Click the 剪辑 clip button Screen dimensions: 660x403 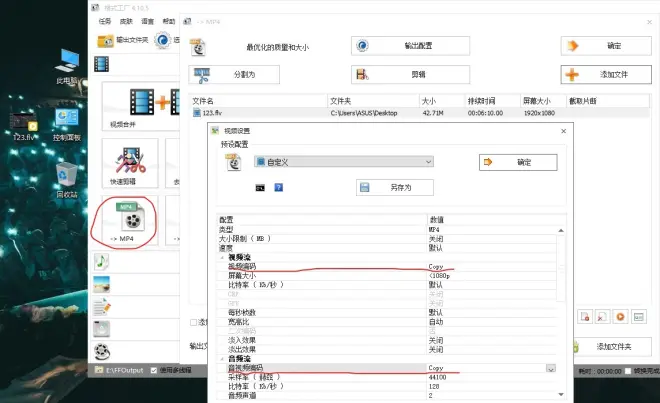pyautogui.click(x=410, y=75)
